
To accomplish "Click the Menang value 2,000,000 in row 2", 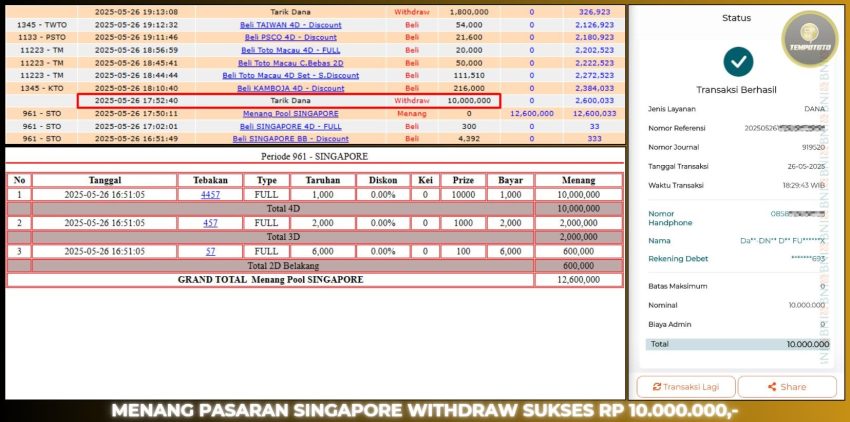I will (578, 223).
